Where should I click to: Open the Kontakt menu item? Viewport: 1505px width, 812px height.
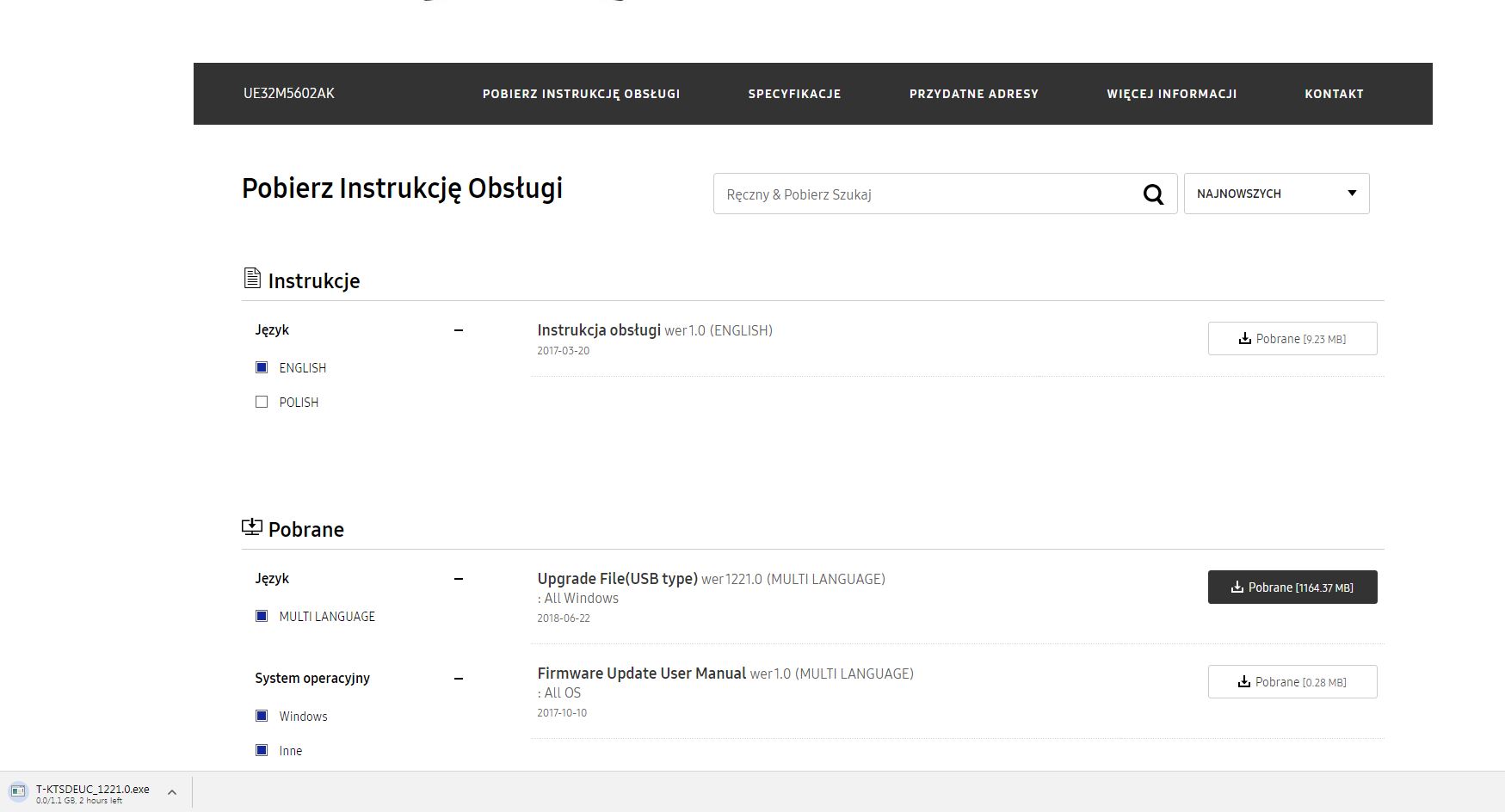(1334, 94)
